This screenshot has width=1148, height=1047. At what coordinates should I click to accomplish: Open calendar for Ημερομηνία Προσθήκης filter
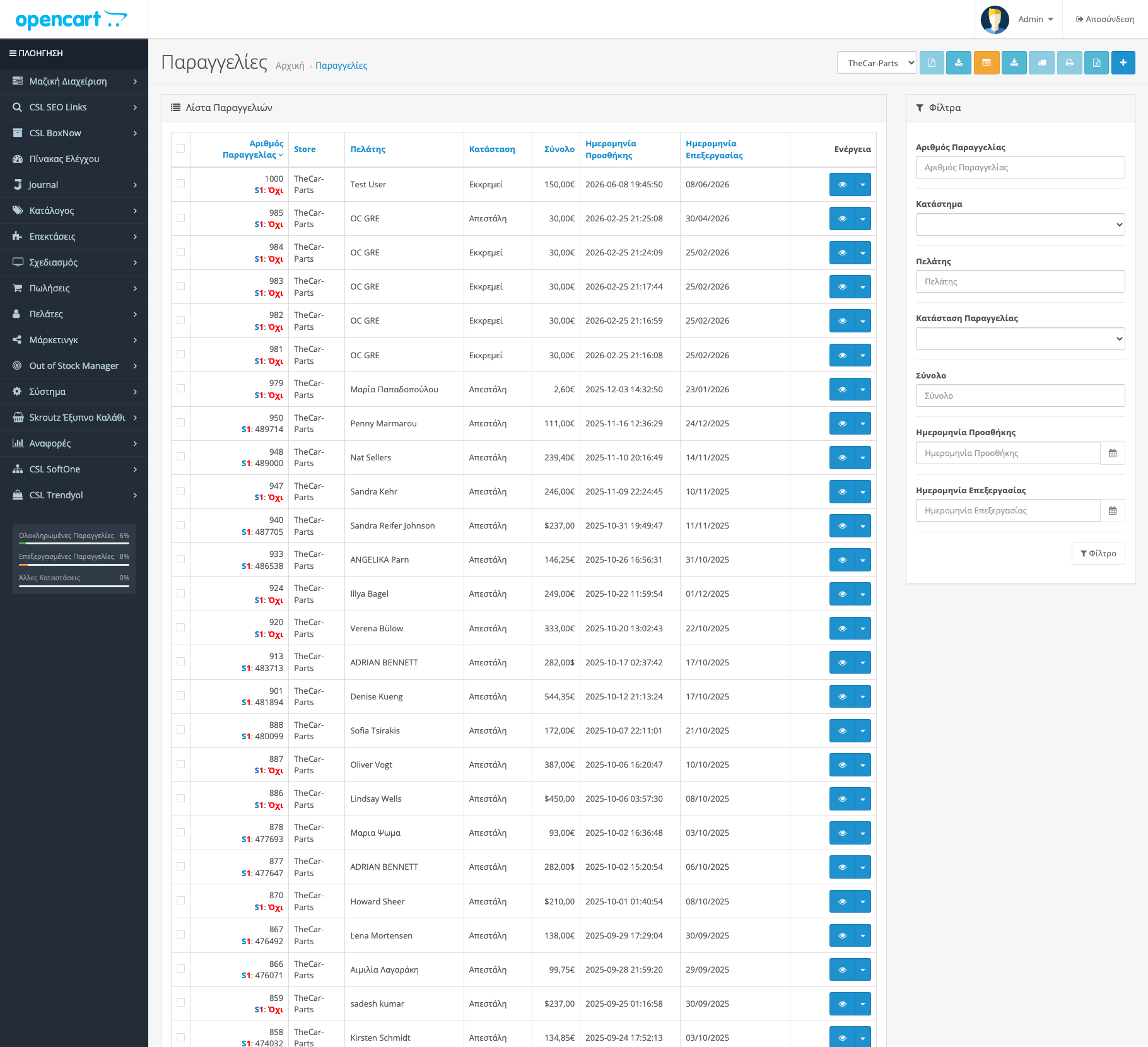[1113, 453]
